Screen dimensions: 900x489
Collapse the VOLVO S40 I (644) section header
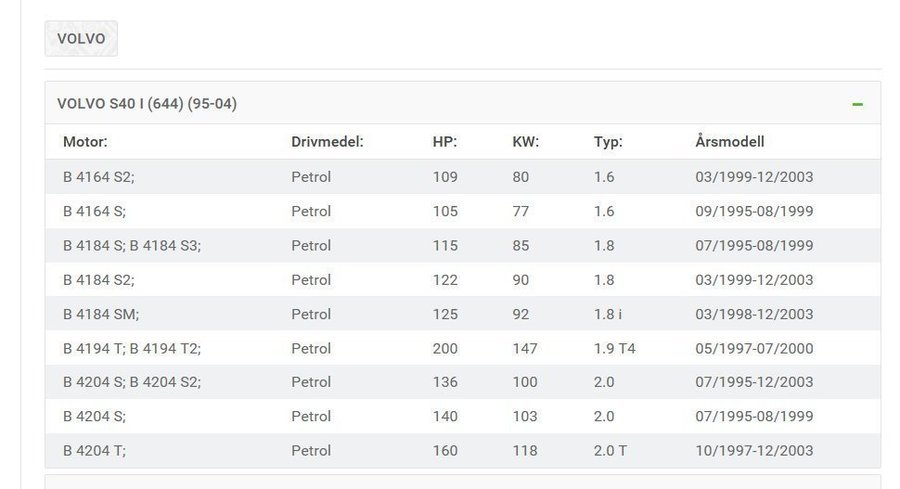(x=147, y=104)
